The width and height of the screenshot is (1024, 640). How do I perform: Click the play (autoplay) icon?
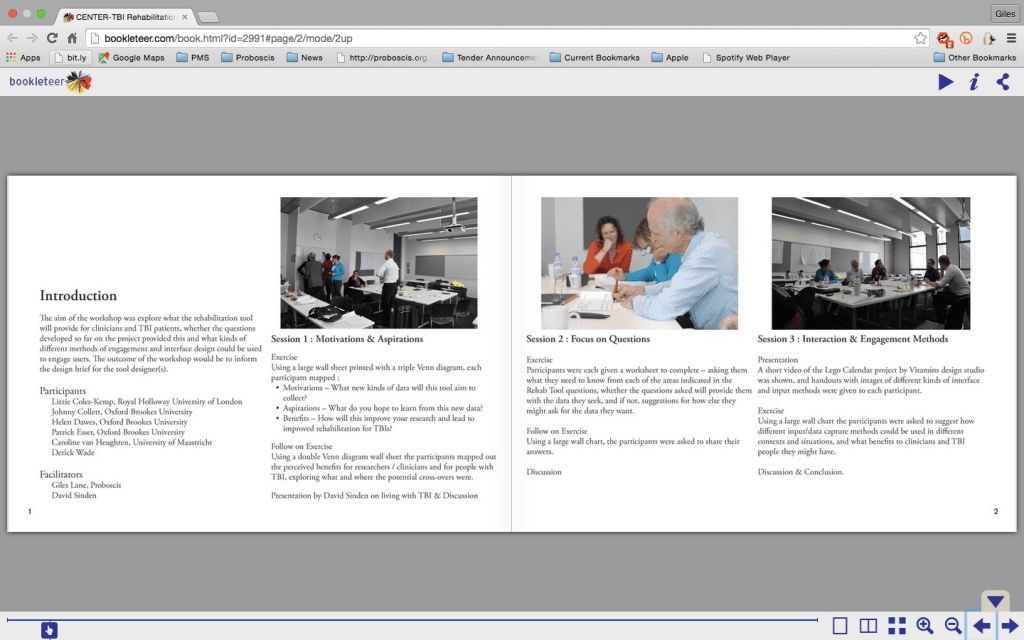(945, 83)
